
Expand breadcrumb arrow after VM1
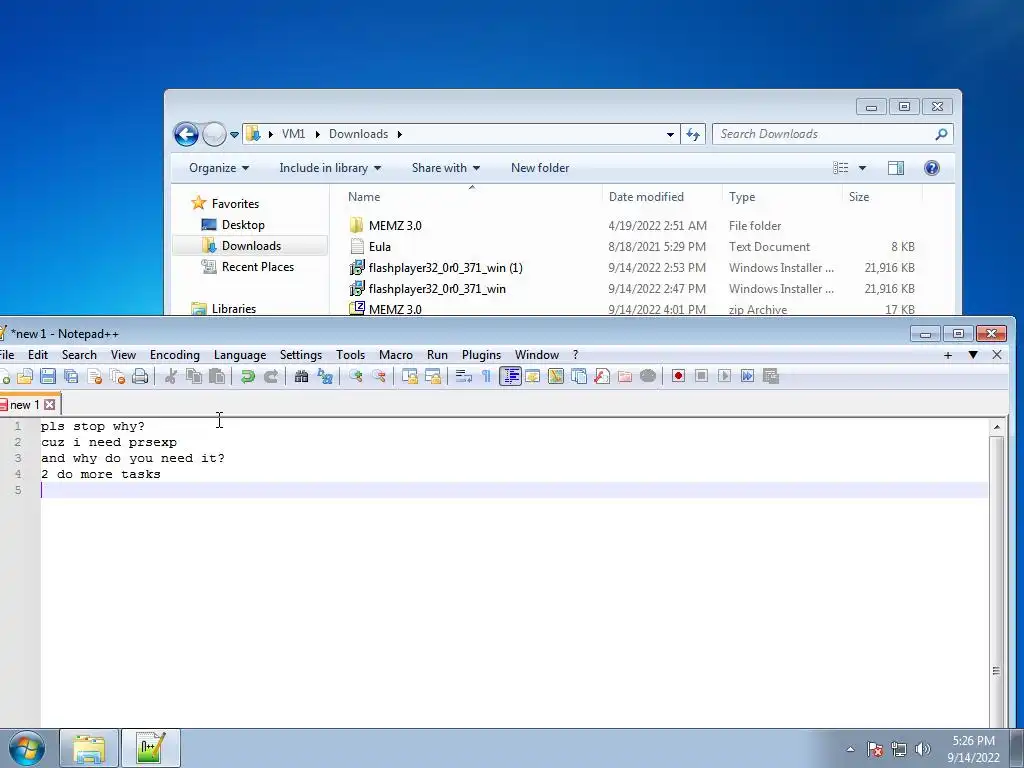click(317, 135)
